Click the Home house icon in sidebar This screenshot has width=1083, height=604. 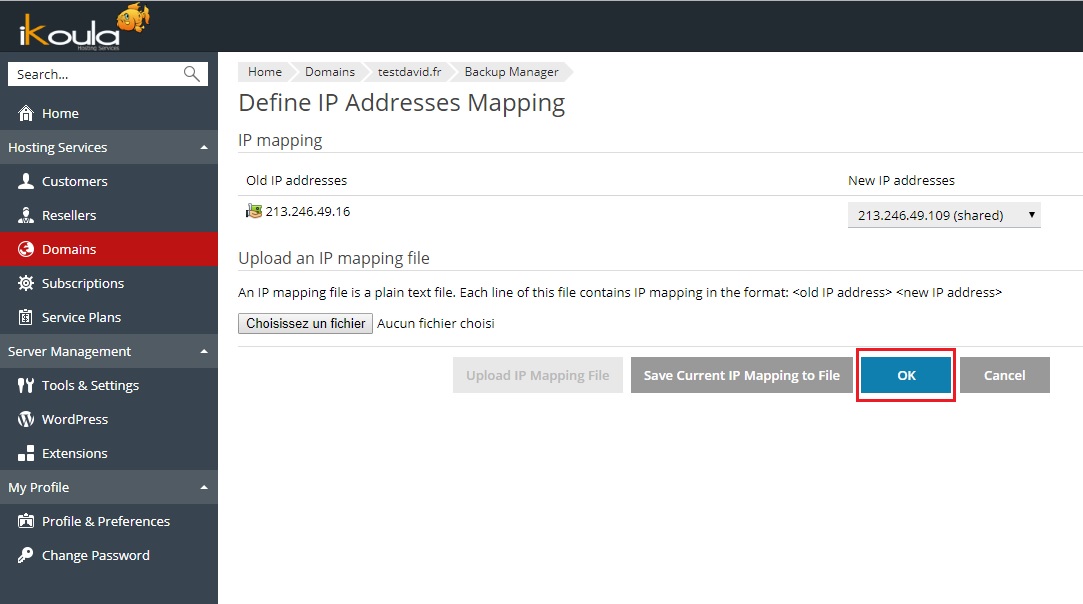click(26, 113)
